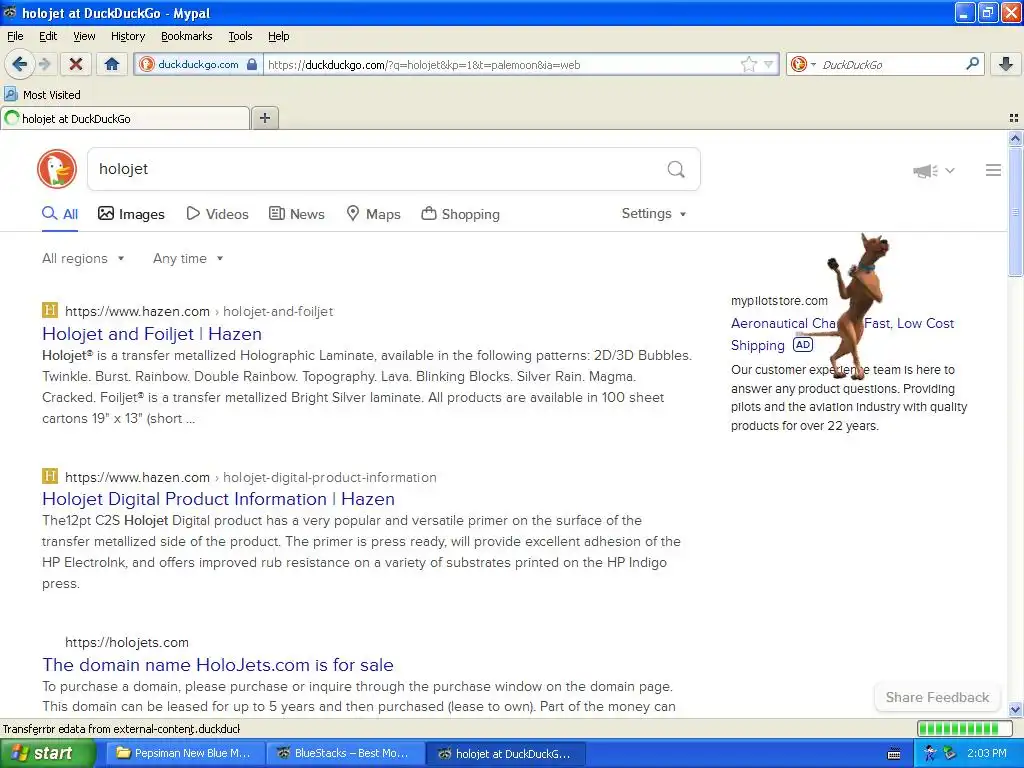
Task: Click the vertical scrollbar thumb
Action: pos(1015,212)
